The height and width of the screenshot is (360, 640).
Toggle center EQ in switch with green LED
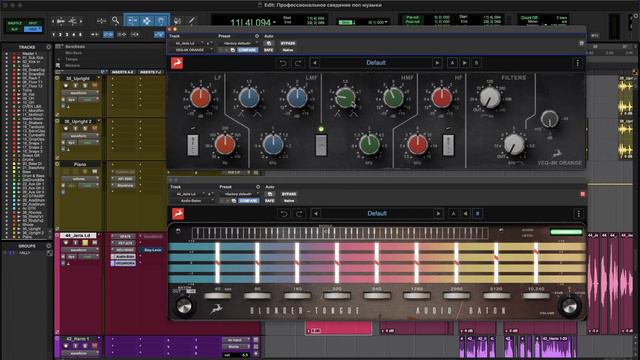click(321, 144)
